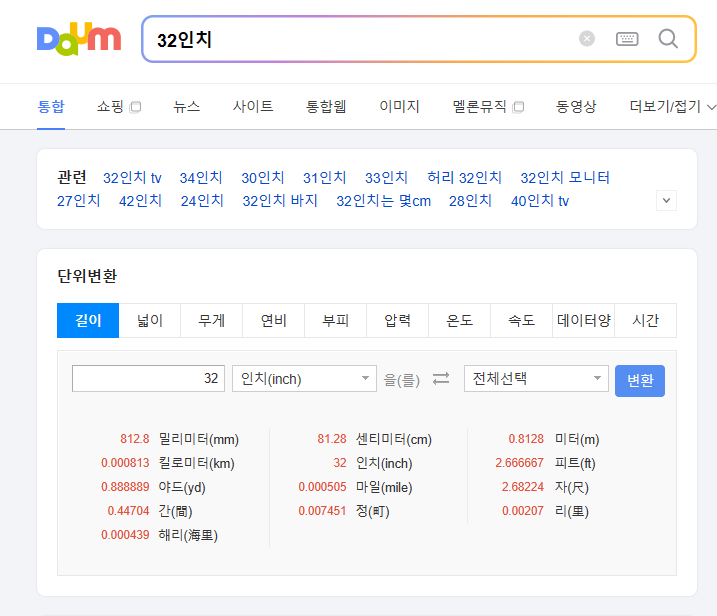Clear the search box text

(x=587, y=39)
